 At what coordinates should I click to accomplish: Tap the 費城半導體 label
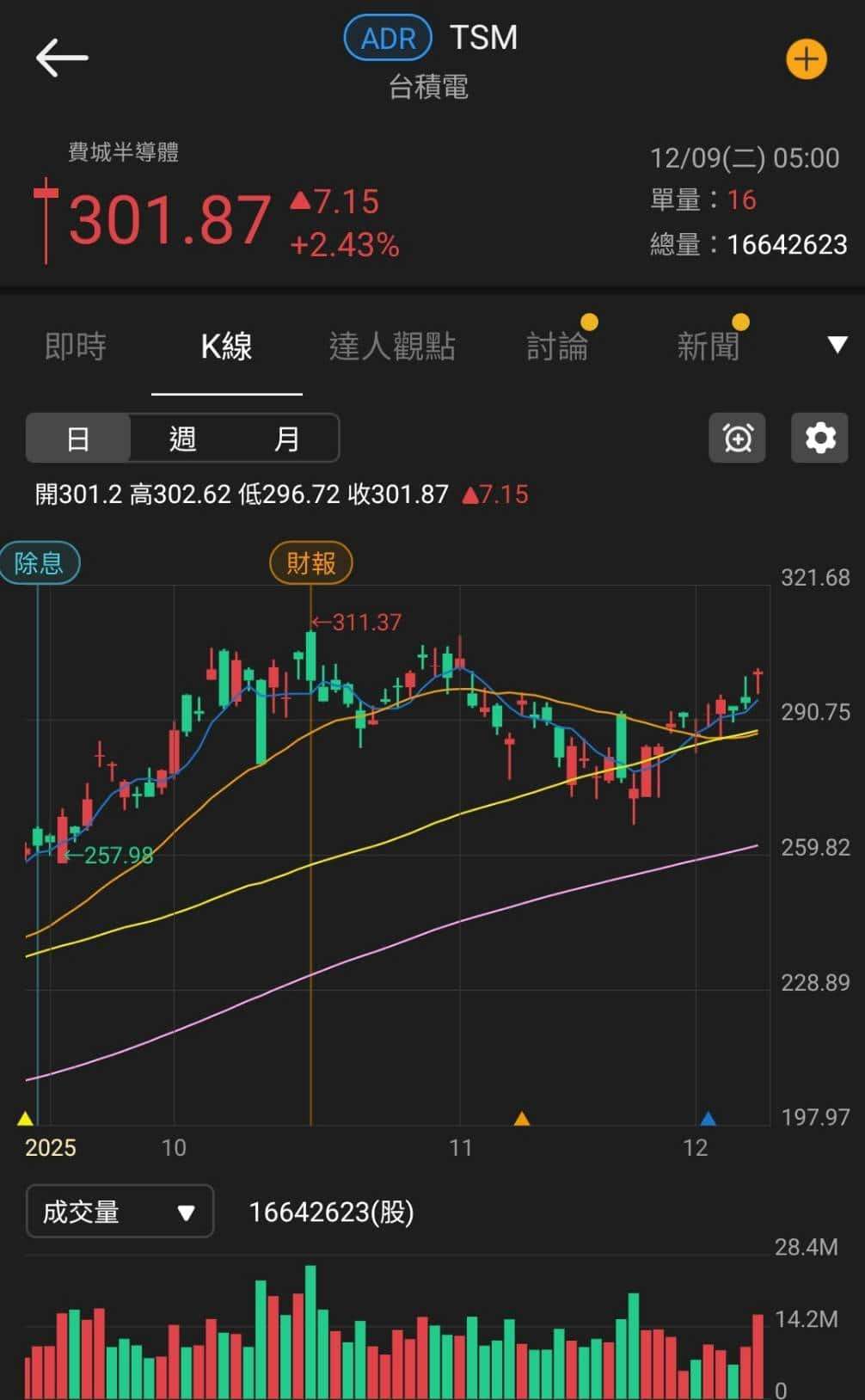123,152
